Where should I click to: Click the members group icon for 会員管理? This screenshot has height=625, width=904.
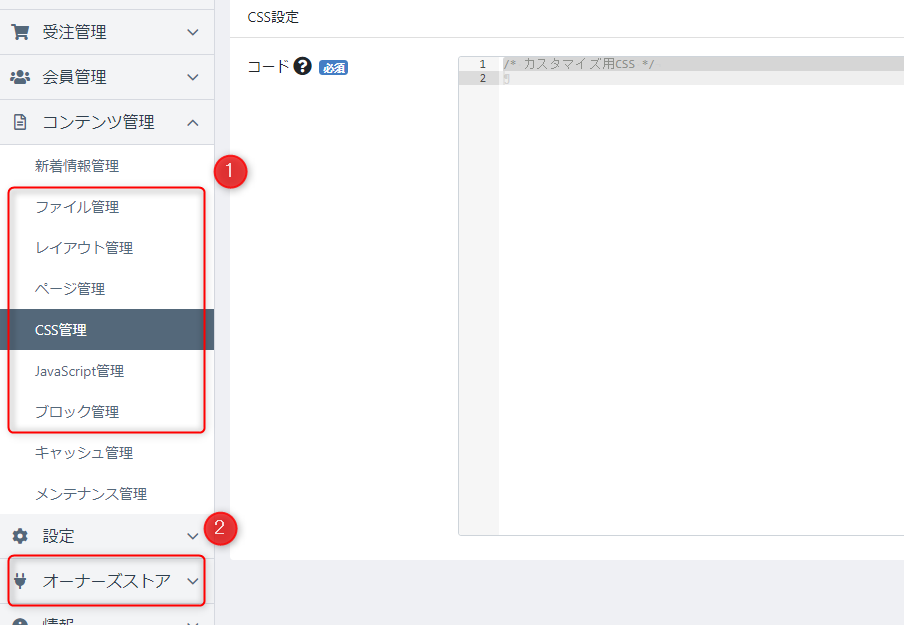coord(19,77)
